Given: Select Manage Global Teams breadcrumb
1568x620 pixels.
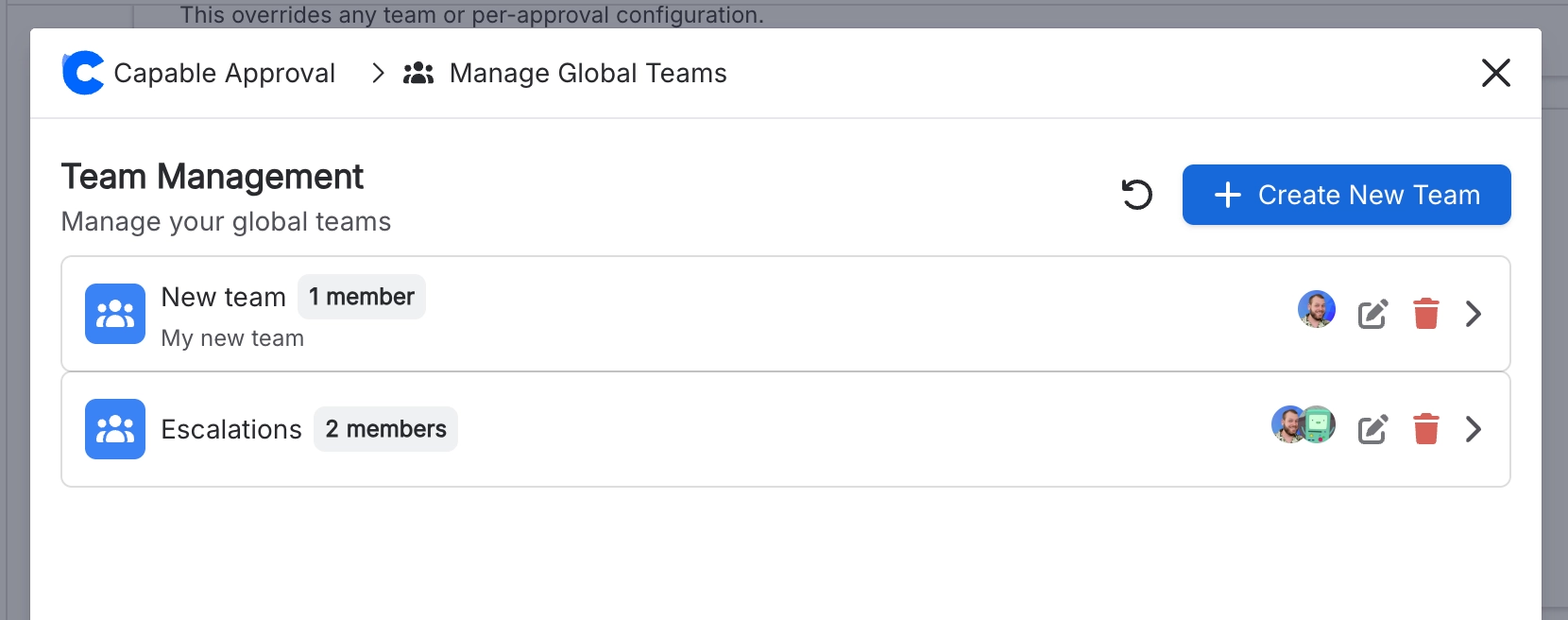Looking at the screenshot, I should coord(588,73).
